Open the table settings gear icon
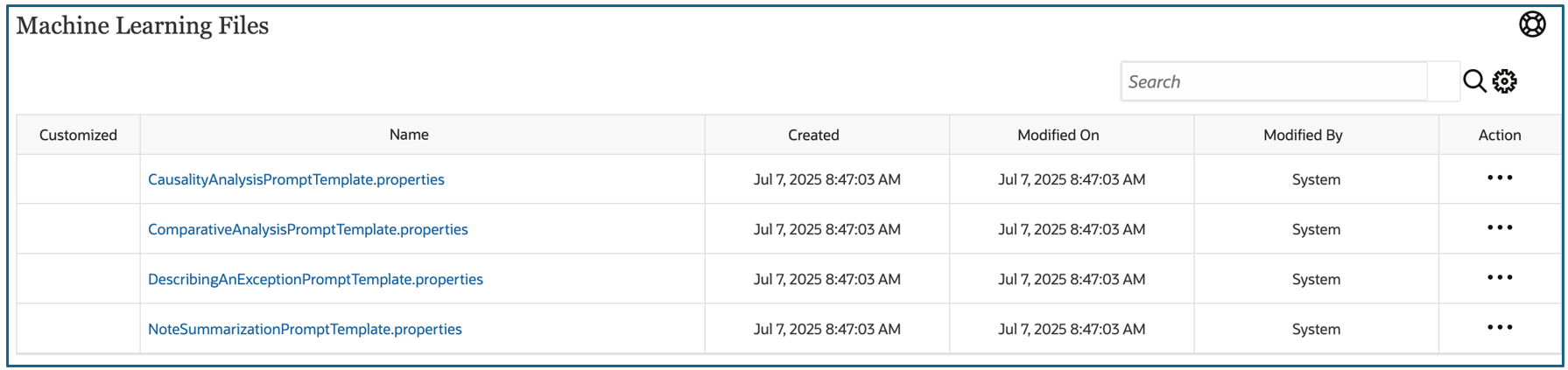1568x370 pixels. (x=1505, y=81)
